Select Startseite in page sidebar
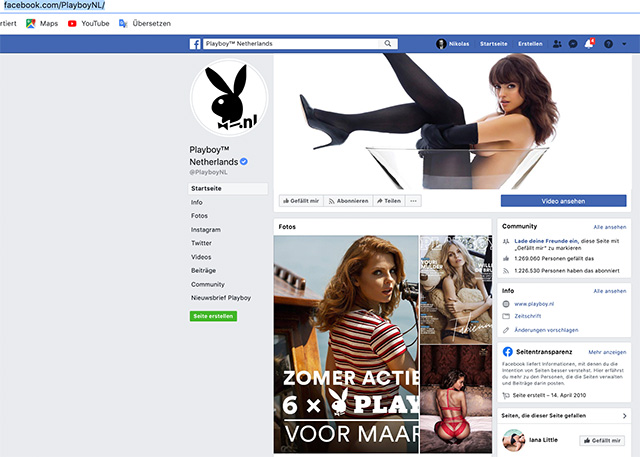 [228, 189]
